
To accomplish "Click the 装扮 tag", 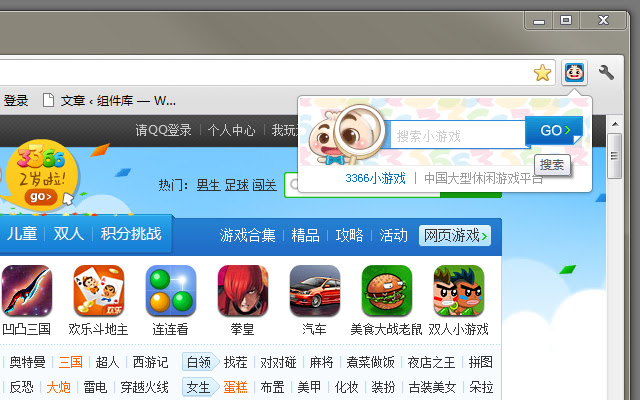I will tap(383, 387).
